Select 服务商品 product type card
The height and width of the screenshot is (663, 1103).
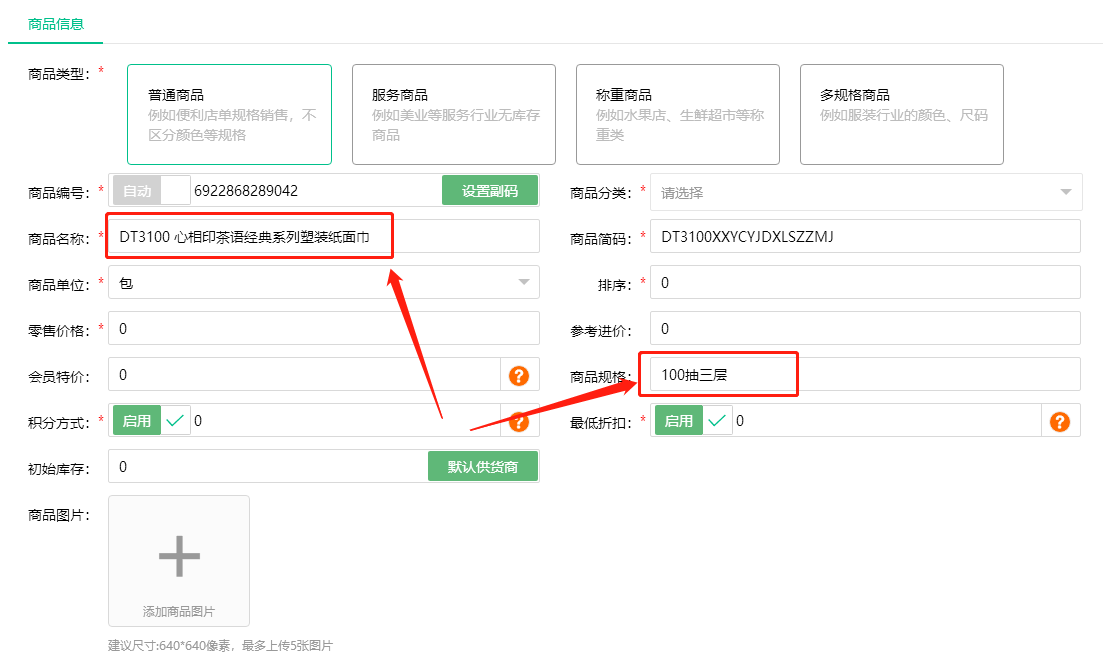[x=453, y=114]
